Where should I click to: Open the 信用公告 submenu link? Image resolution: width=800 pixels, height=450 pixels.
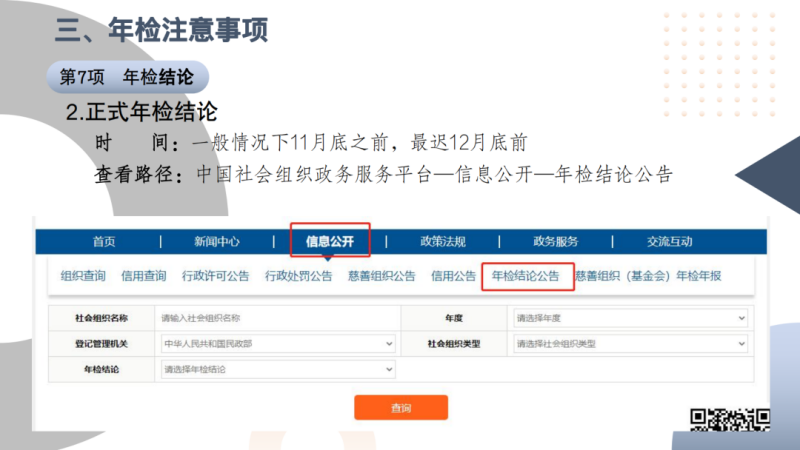pyautogui.click(x=453, y=276)
